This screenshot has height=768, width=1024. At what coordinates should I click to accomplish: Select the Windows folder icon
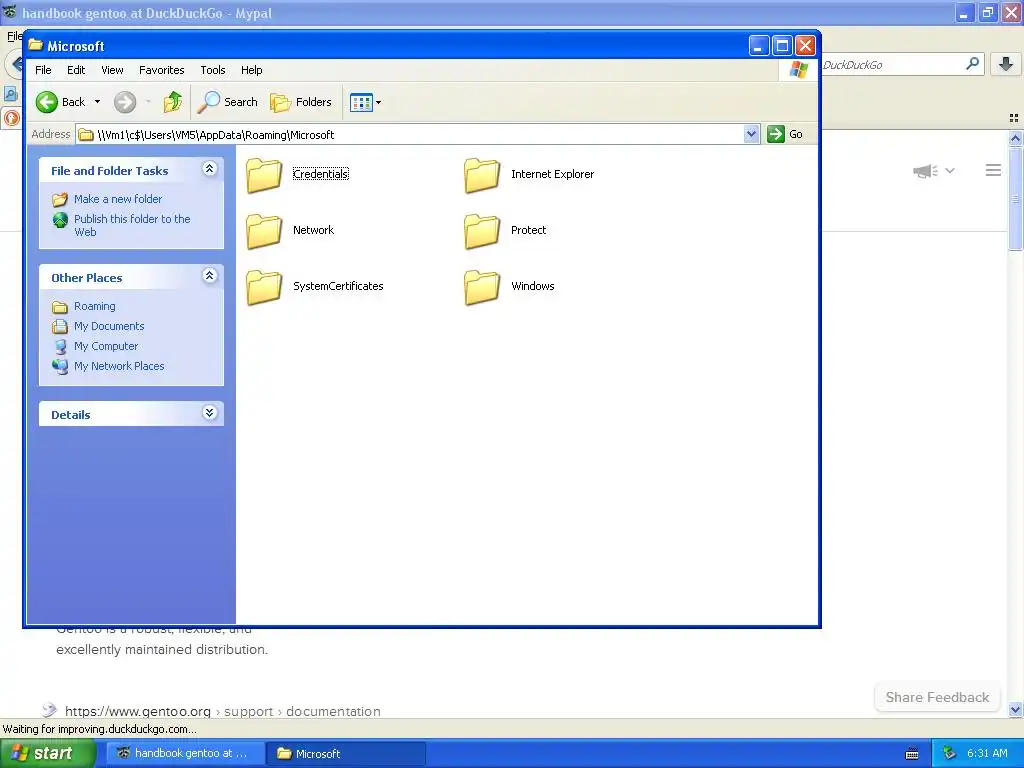pos(482,287)
